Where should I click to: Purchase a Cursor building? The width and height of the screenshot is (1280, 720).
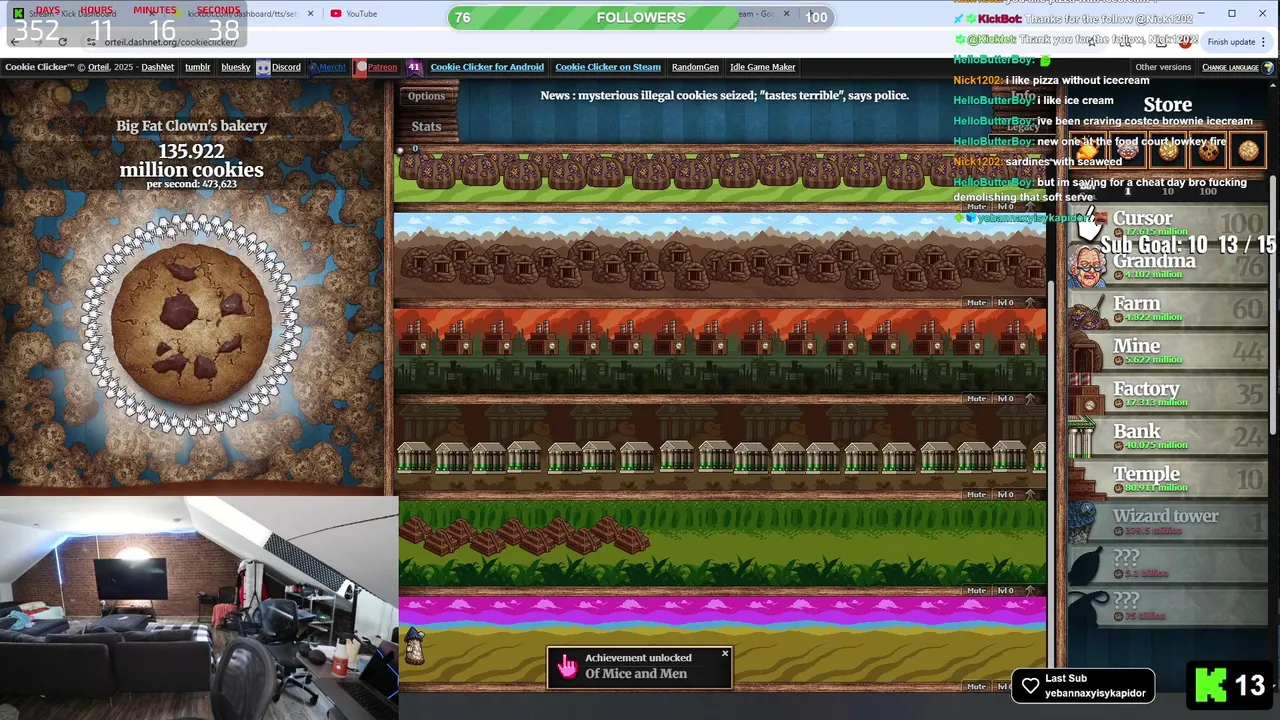[1168, 223]
